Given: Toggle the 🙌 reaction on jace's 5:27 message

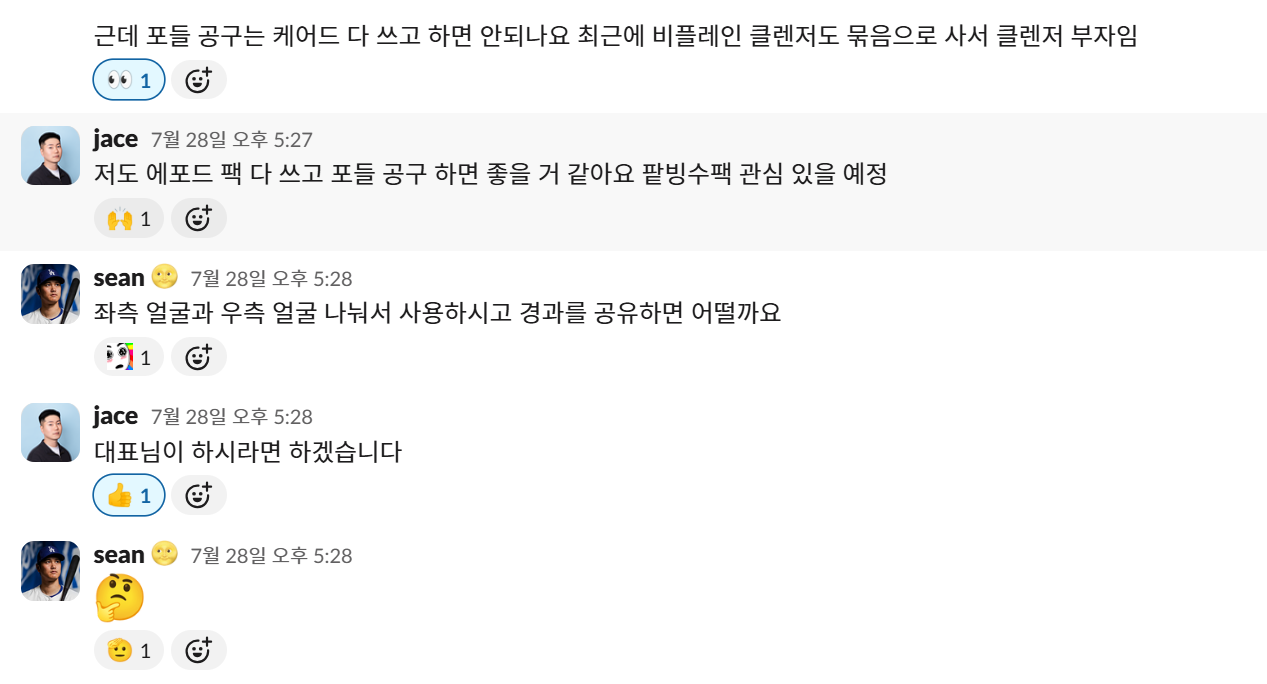Looking at the screenshot, I should point(128,217).
